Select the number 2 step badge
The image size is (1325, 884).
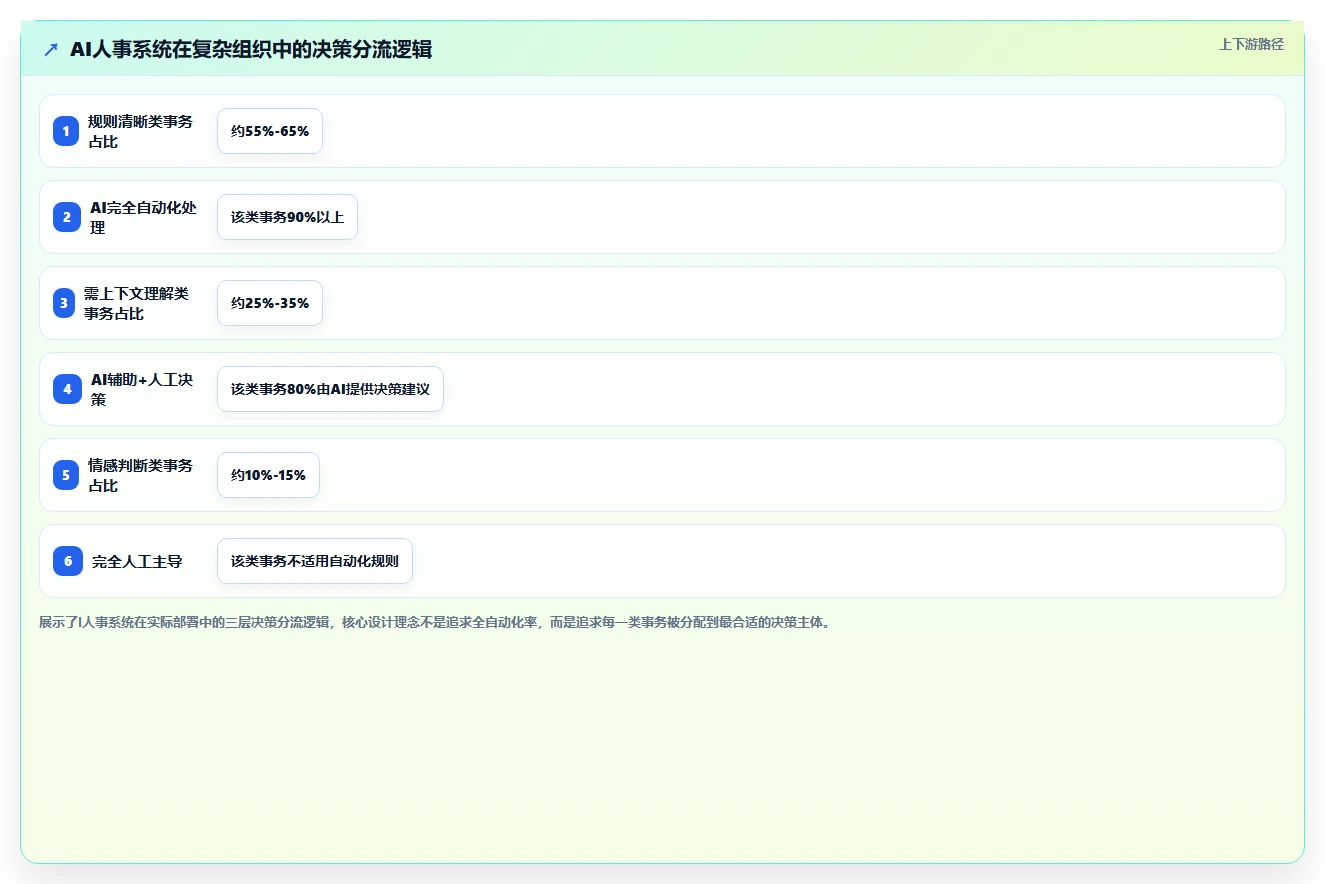[66, 217]
